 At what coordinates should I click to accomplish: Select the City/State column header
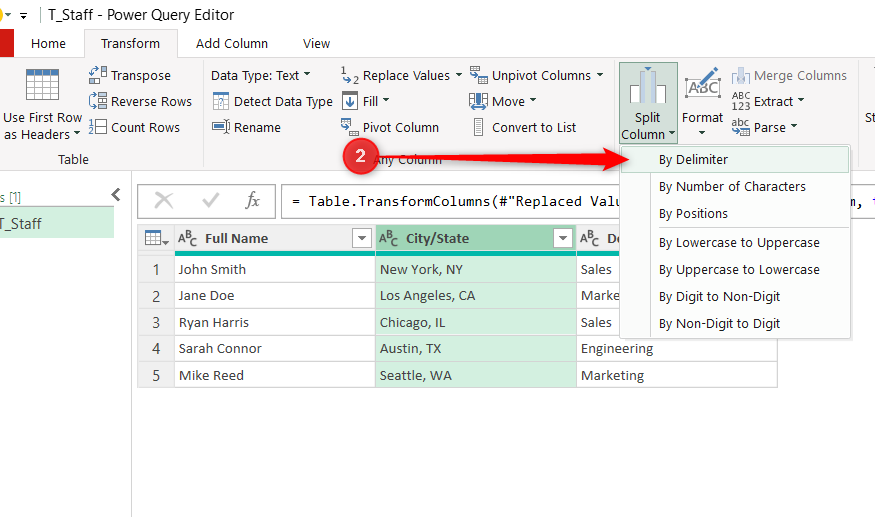(475, 238)
